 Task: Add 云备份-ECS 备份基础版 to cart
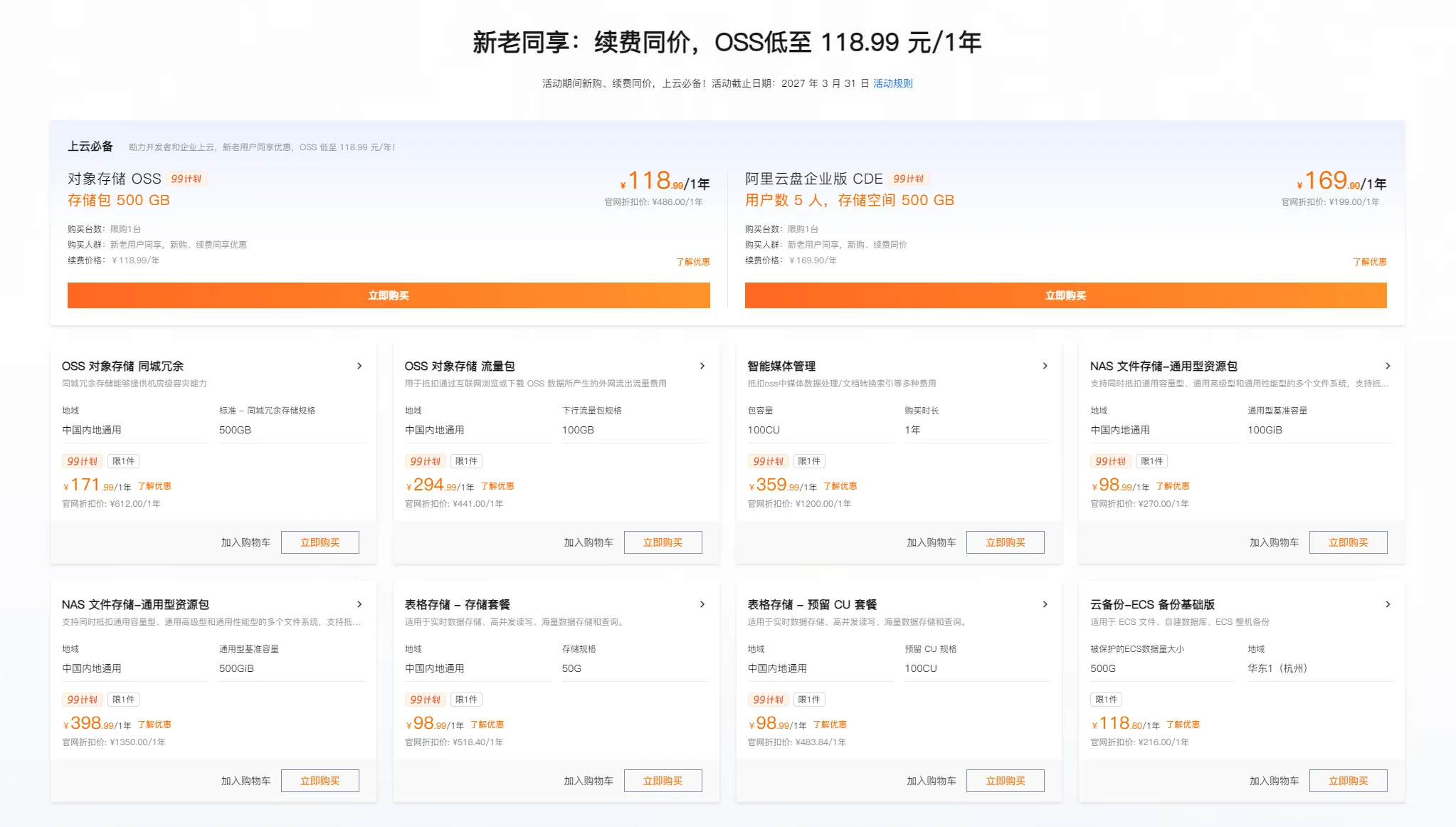pyautogui.click(x=1275, y=781)
